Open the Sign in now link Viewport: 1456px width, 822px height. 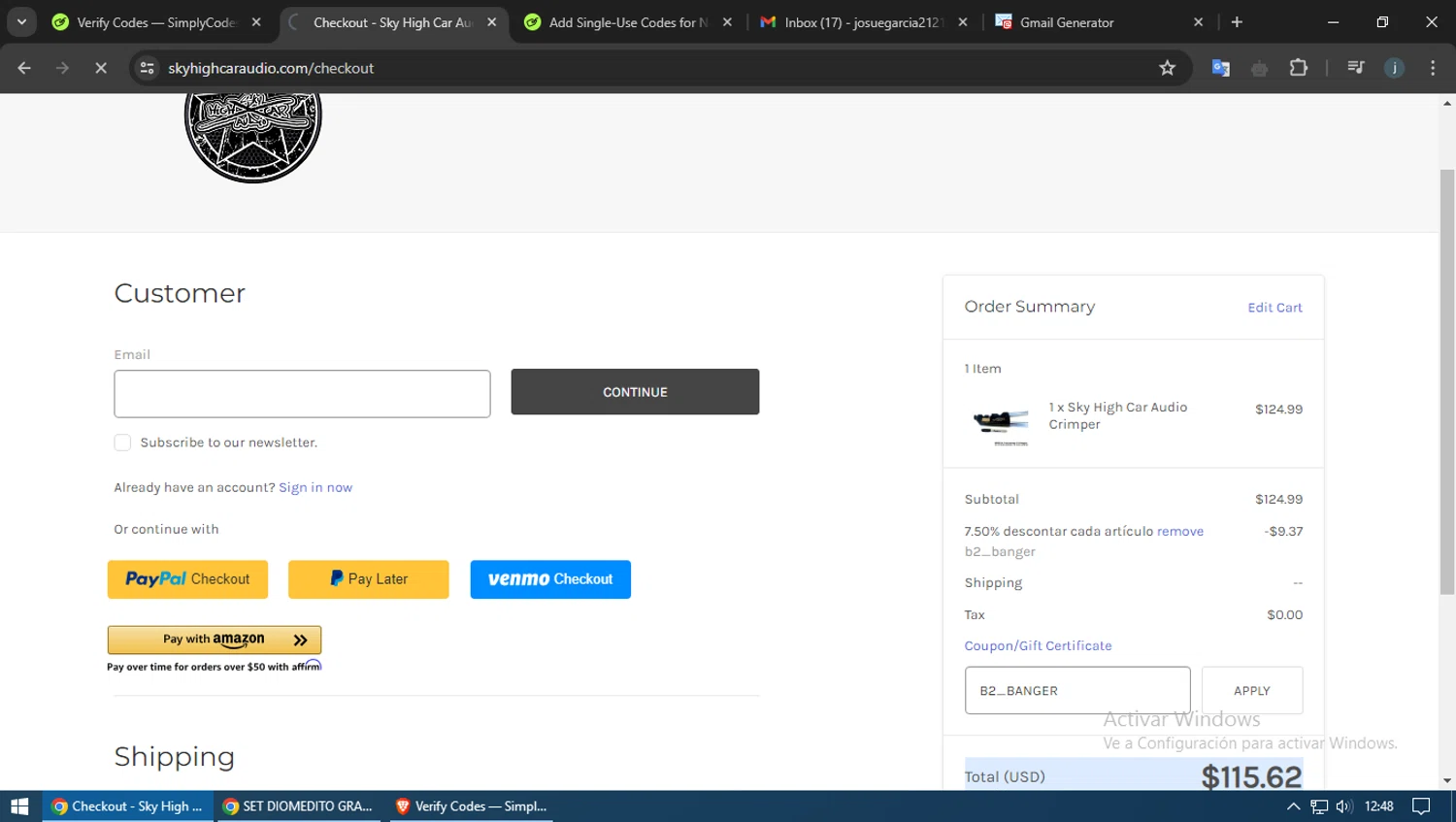[x=315, y=487]
